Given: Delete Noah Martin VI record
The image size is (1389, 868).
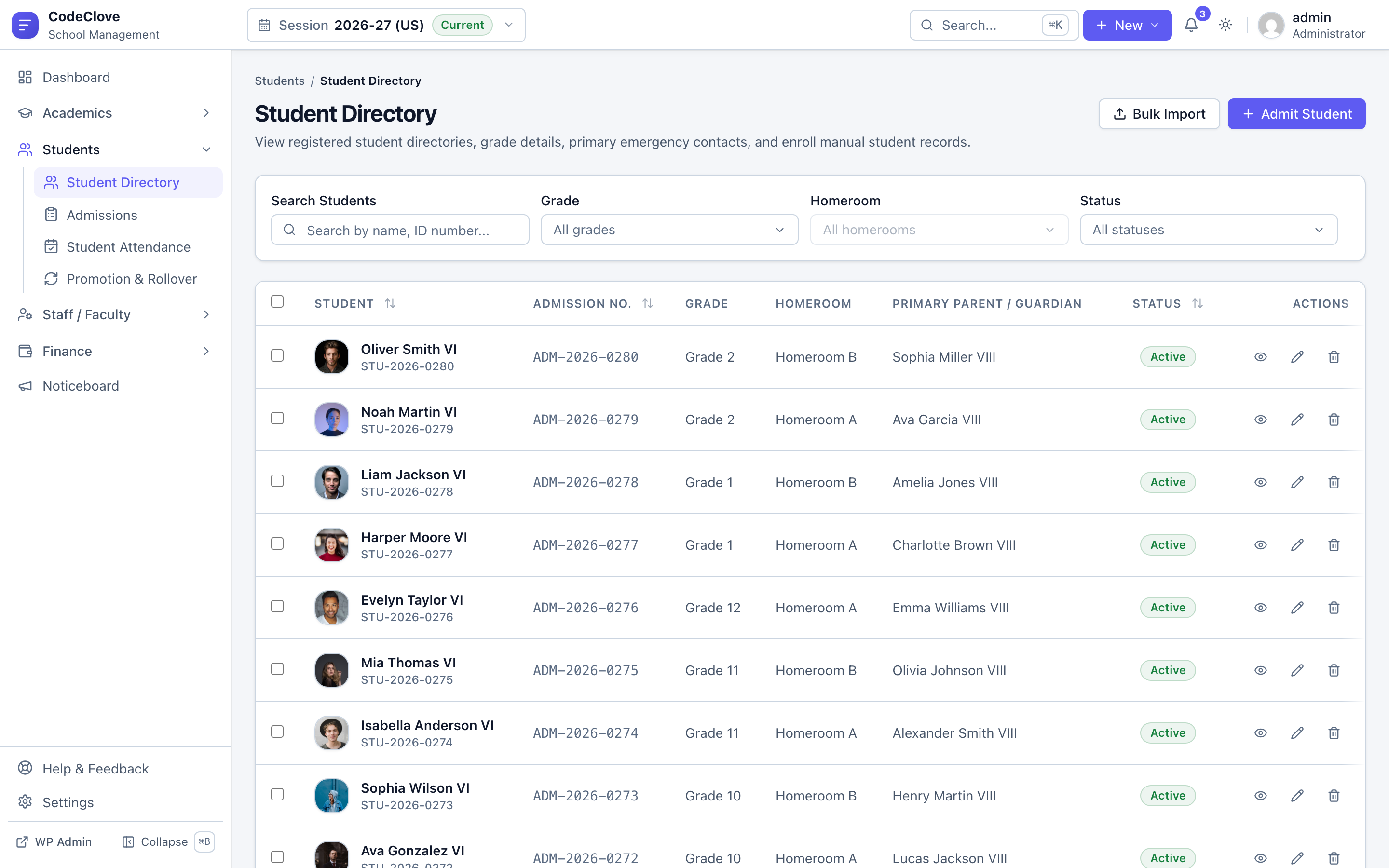Looking at the screenshot, I should (x=1334, y=420).
